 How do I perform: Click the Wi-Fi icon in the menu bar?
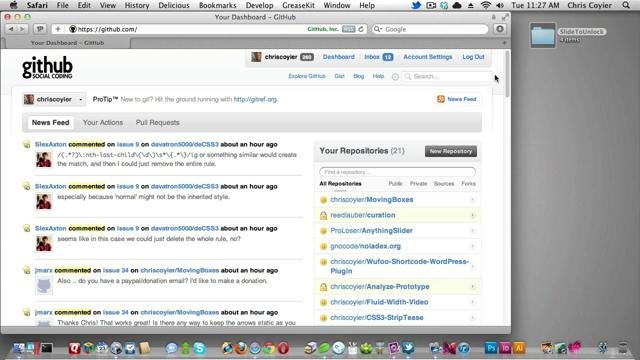point(485,5)
